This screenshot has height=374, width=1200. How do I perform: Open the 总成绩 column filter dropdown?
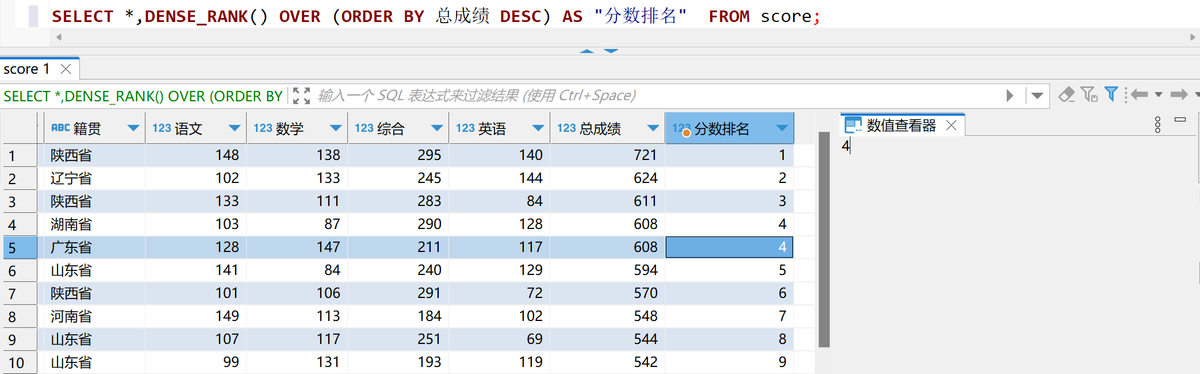click(652, 129)
